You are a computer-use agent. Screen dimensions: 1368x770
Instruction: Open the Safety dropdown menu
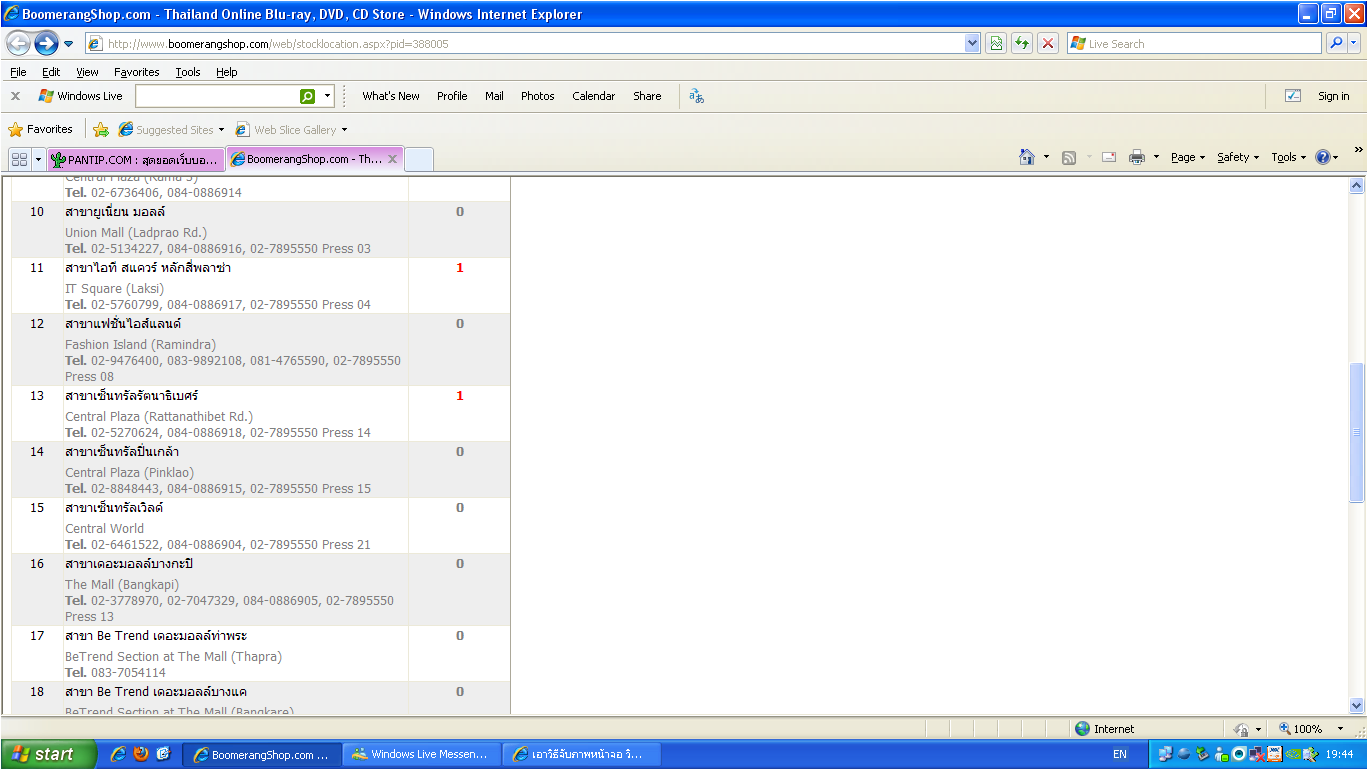pos(1238,157)
